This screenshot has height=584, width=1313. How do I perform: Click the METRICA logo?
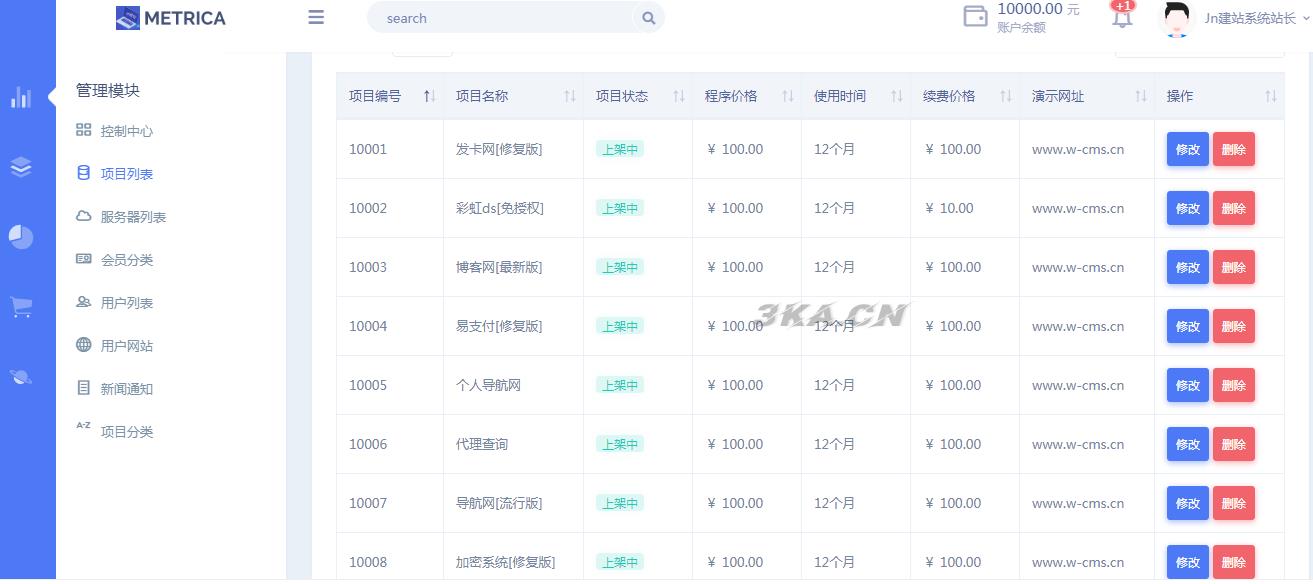tap(171, 18)
